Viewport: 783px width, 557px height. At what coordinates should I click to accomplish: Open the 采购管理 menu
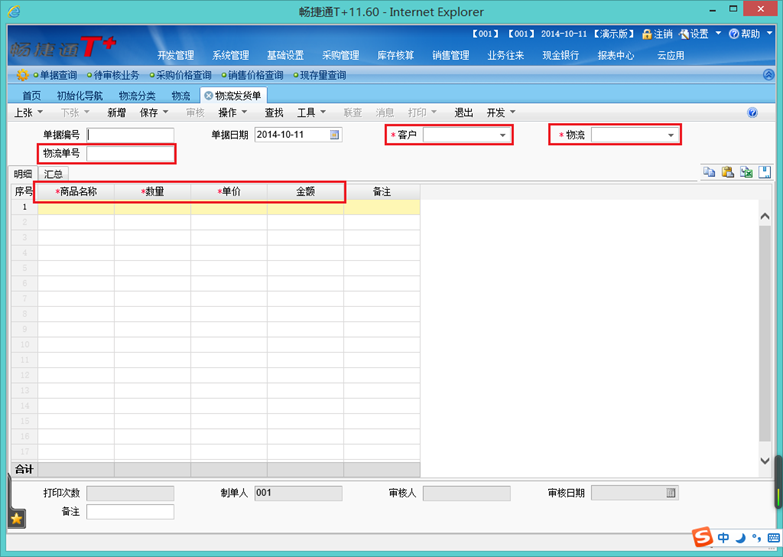[341, 55]
